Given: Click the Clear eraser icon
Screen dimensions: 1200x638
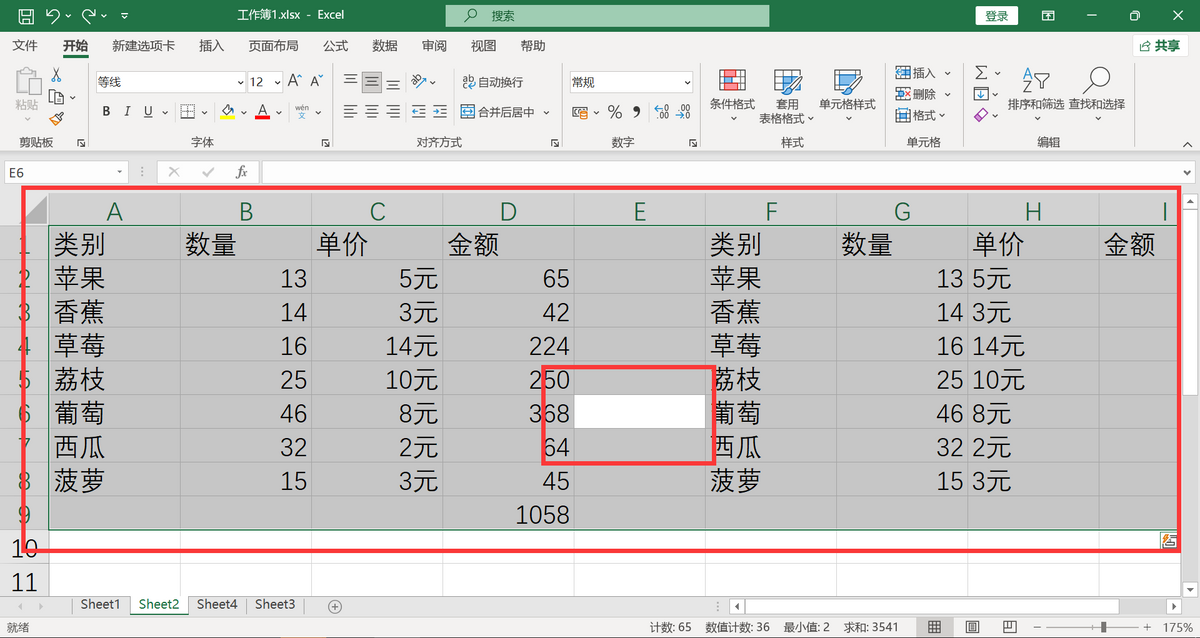Looking at the screenshot, I should point(981,116).
